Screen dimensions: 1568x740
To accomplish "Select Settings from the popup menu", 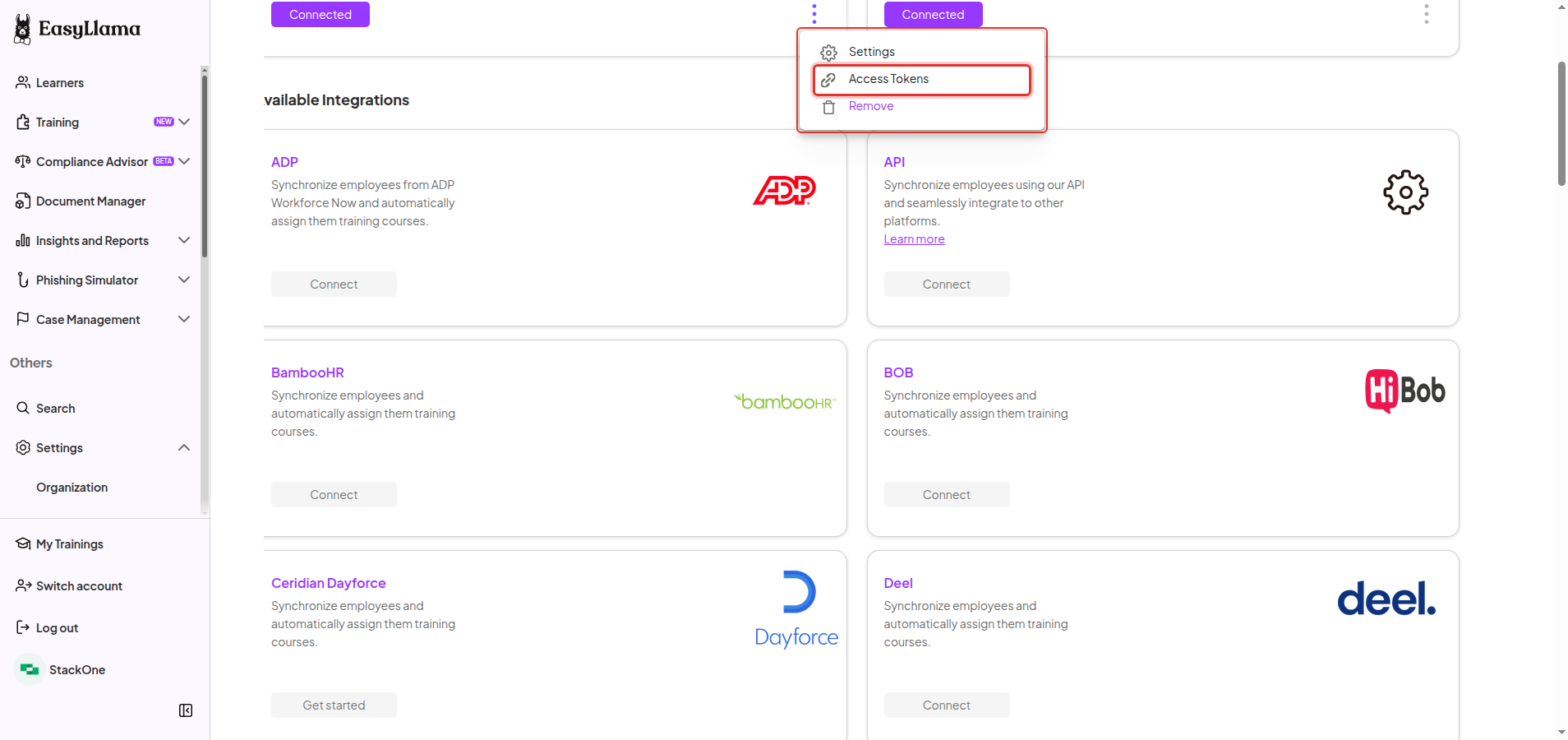I will pos(921,52).
